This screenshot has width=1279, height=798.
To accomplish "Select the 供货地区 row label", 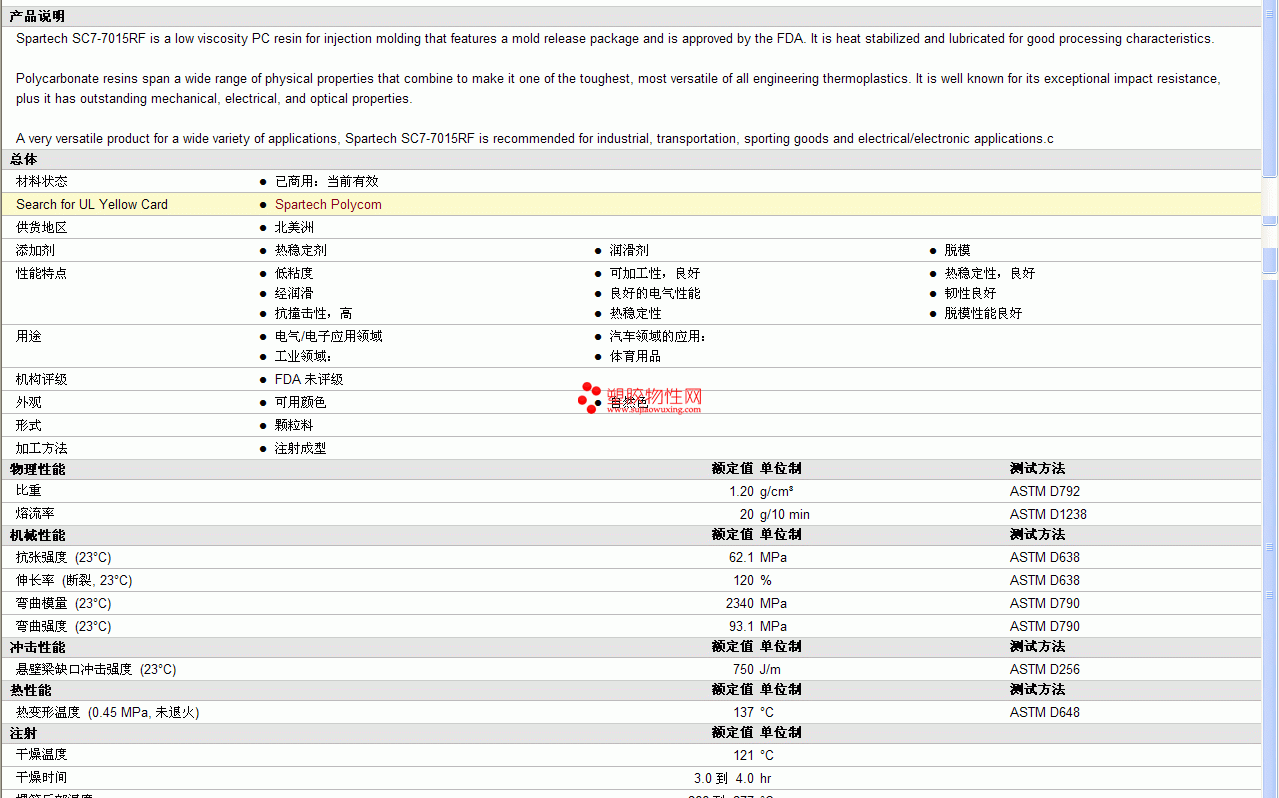I will click(42, 227).
